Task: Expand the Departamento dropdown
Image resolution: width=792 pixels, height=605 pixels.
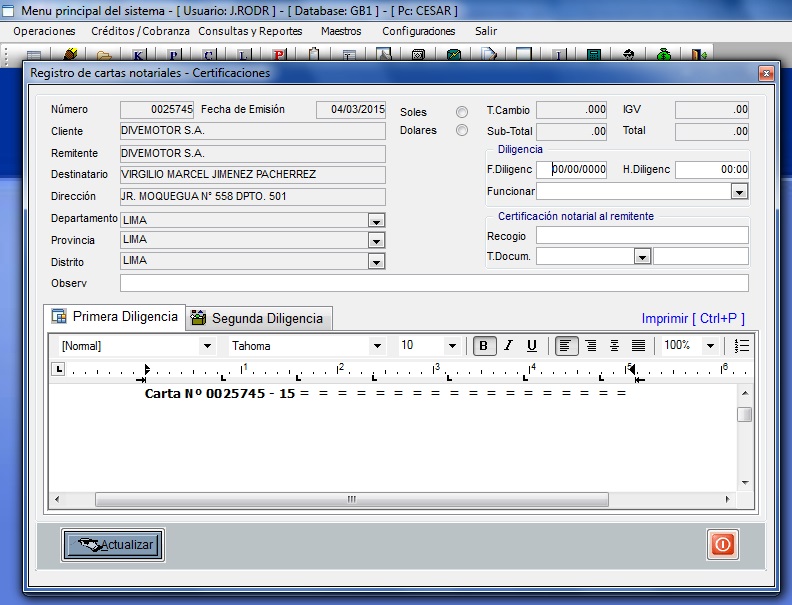Action: click(376, 221)
